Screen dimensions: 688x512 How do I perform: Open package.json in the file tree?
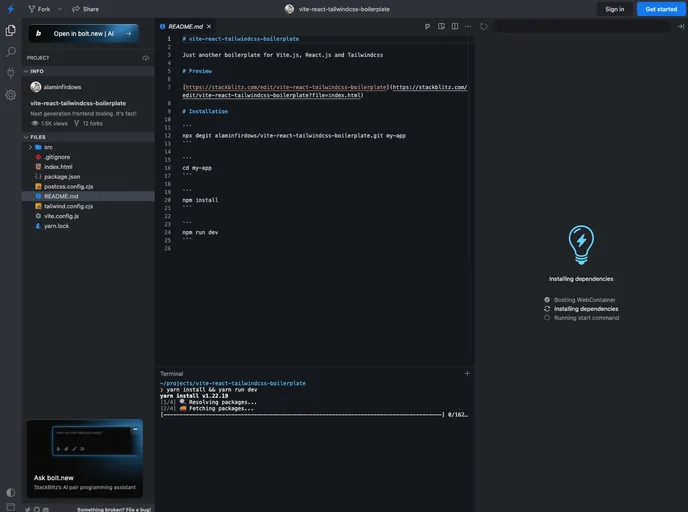(61, 176)
